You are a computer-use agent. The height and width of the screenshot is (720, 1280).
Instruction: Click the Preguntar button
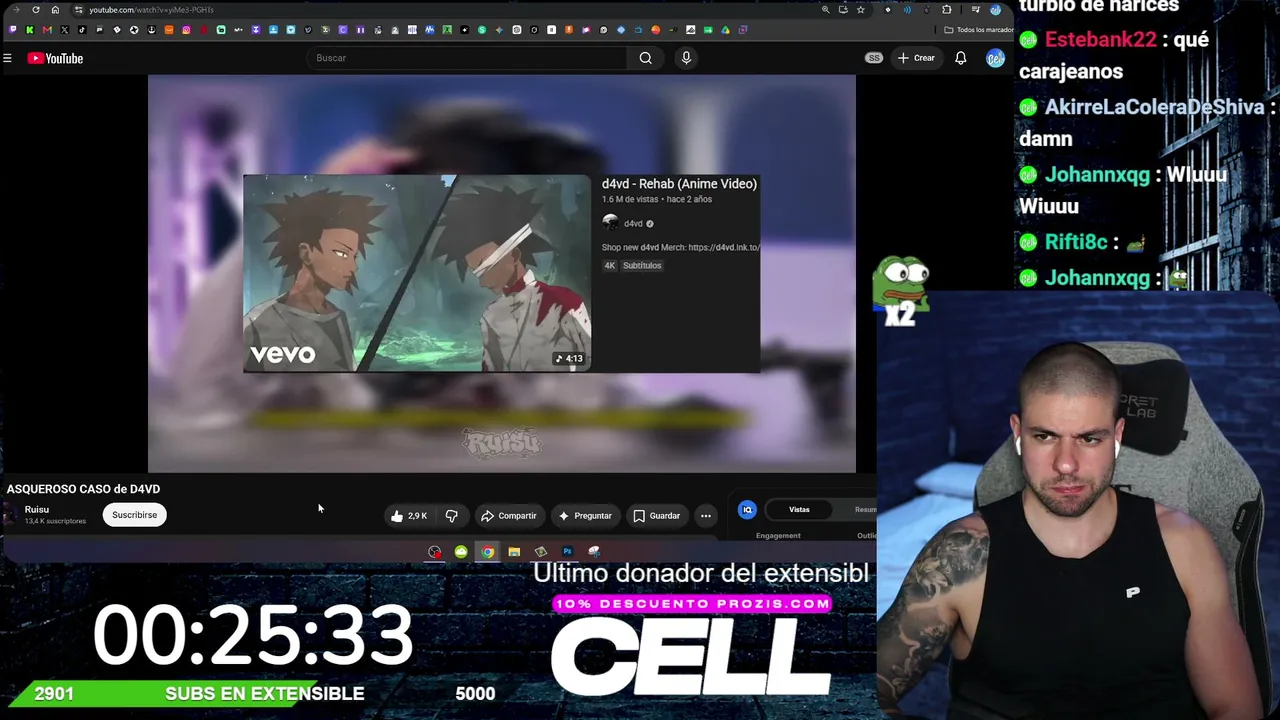pyautogui.click(x=585, y=516)
